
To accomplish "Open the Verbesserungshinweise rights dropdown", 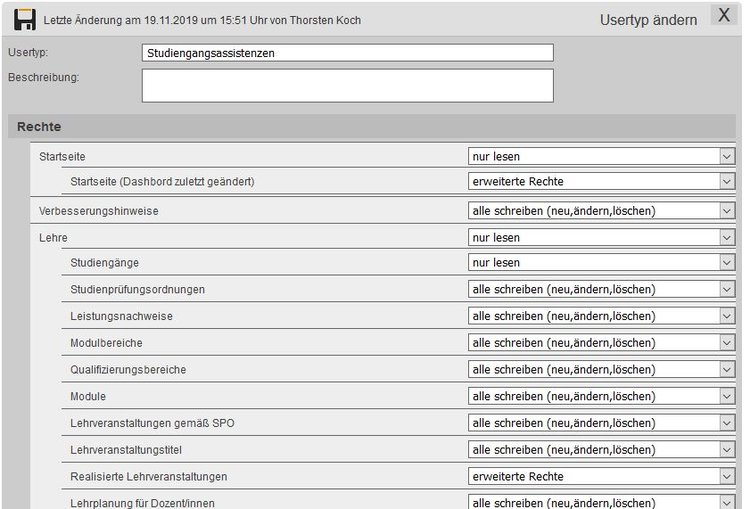I will pos(601,211).
